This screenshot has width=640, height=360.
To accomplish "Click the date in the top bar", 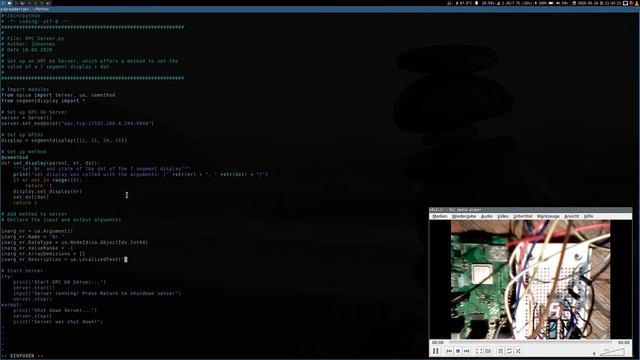I will 587,3.
